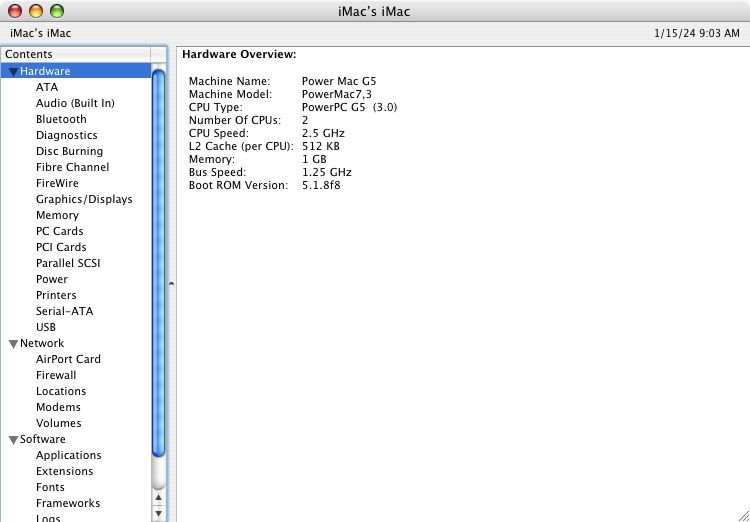Collapse the Software disclosure triangle

click(x=12, y=440)
